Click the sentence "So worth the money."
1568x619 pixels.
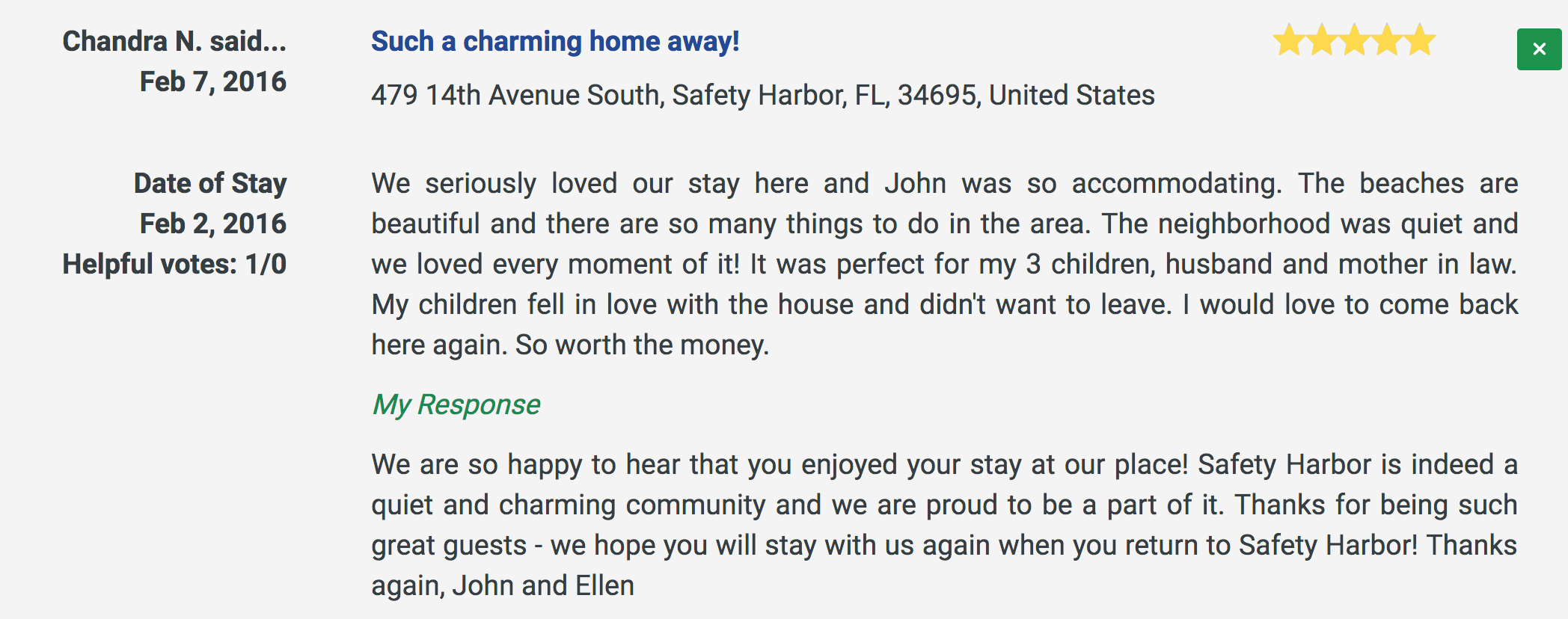point(642,345)
